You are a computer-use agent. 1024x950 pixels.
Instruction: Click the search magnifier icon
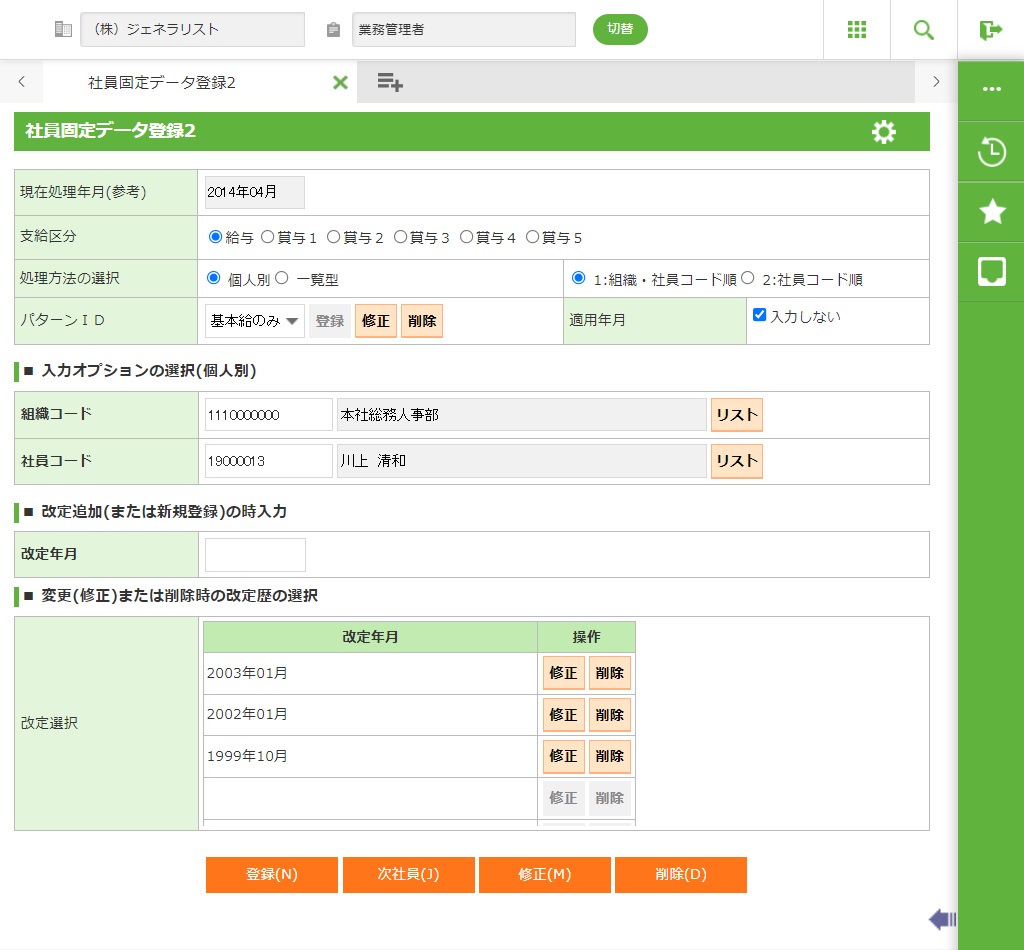pyautogui.click(x=924, y=30)
